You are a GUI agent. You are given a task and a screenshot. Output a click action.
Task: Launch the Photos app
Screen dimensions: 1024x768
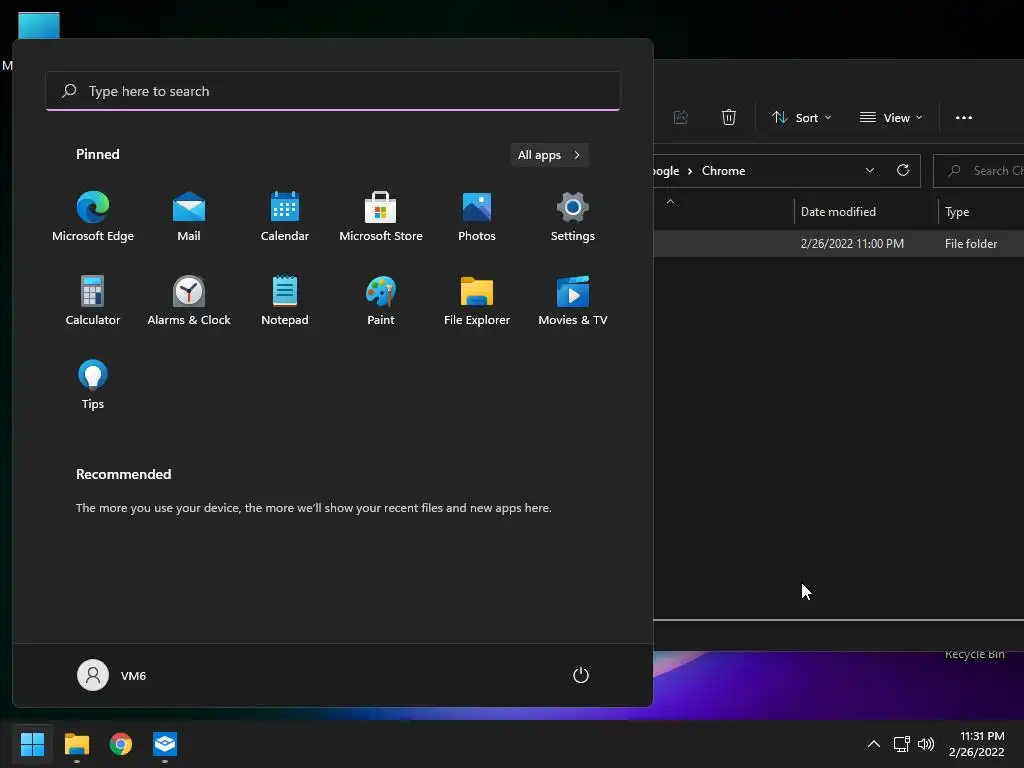click(x=477, y=217)
